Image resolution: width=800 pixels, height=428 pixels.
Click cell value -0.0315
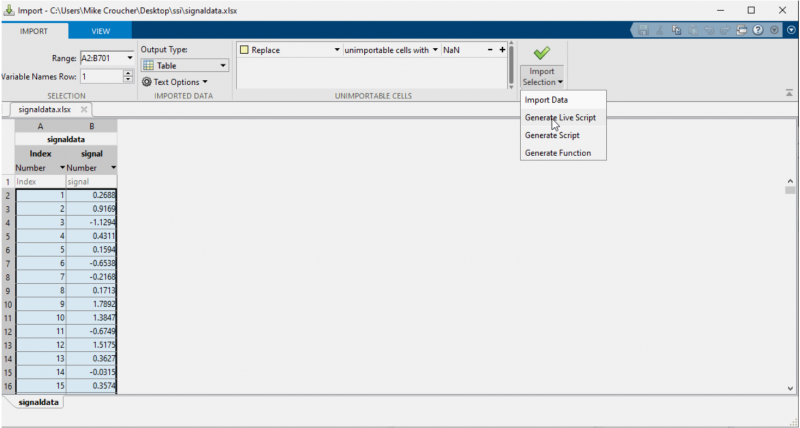point(92,372)
